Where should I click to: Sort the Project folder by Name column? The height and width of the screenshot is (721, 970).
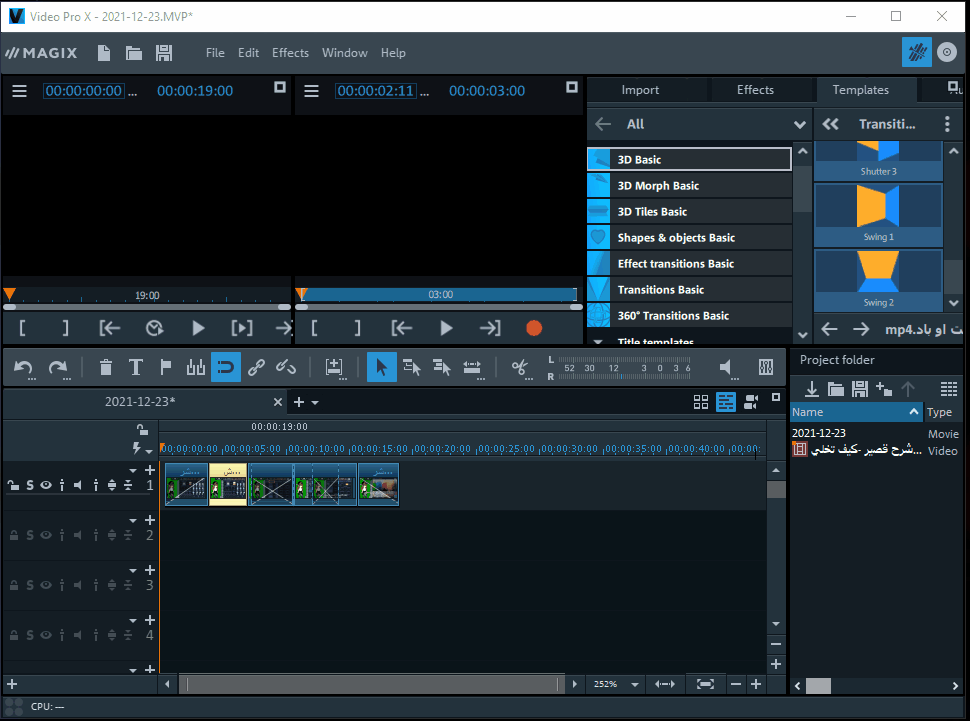pos(857,412)
